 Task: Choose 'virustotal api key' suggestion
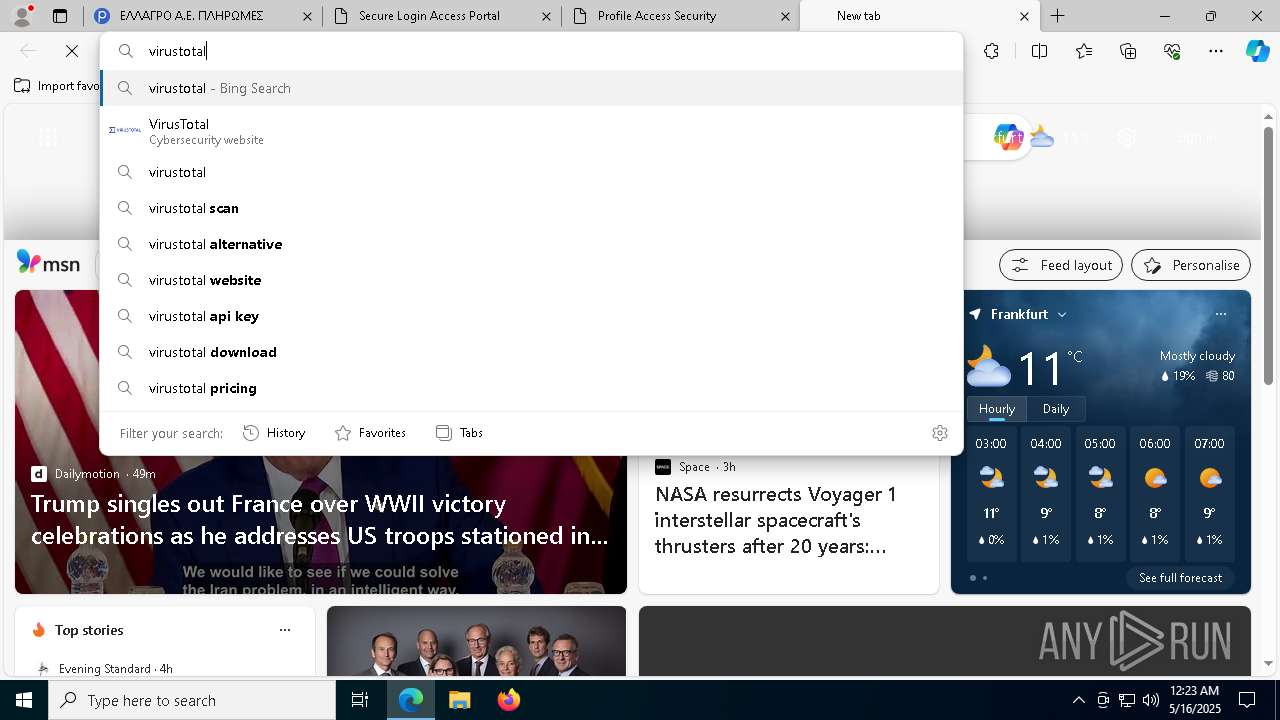pyautogui.click(x=531, y=316)
